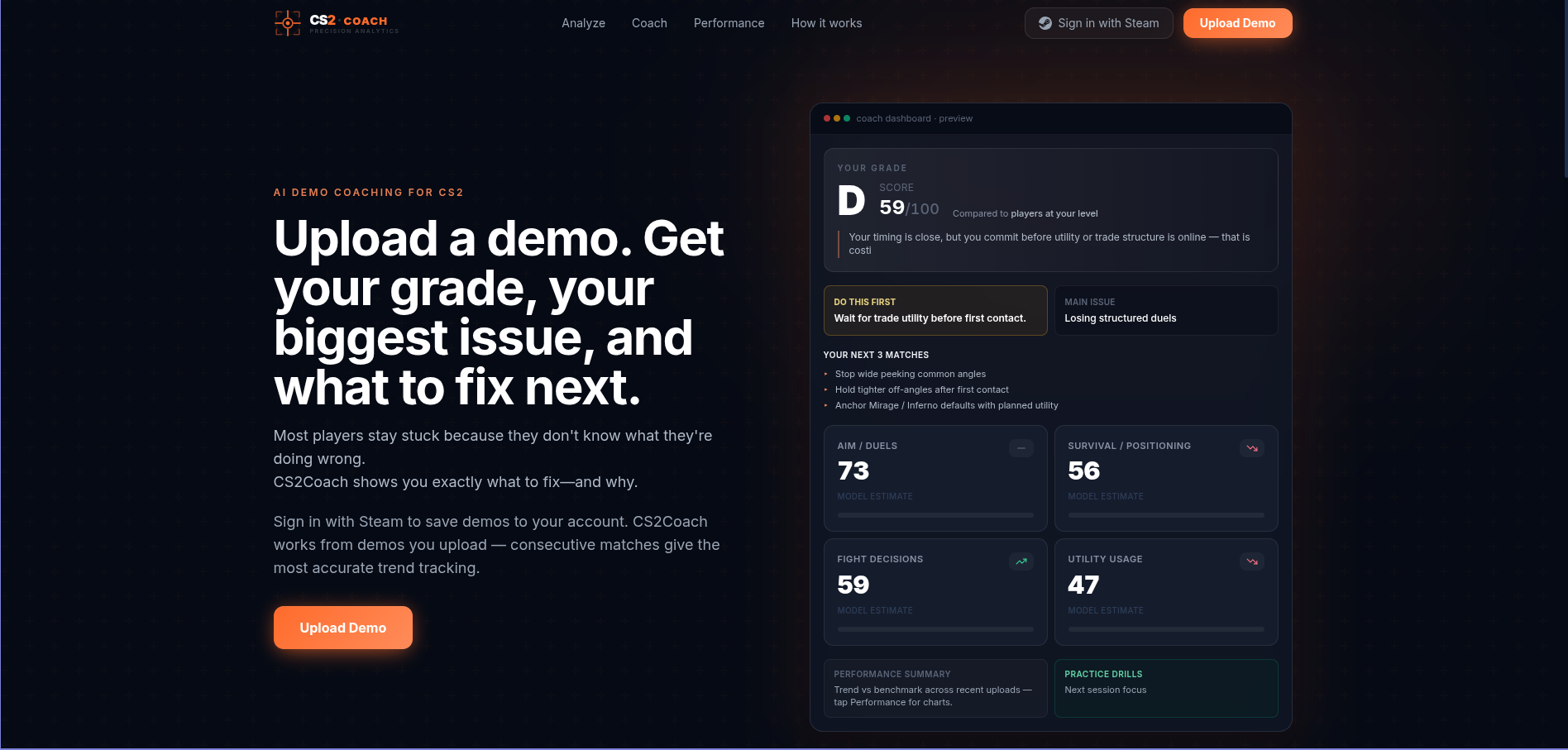The width and height of the screenshot is (1568, 750).
Task: Click the Upload Demo button in header
Action: click(1237, 23)
